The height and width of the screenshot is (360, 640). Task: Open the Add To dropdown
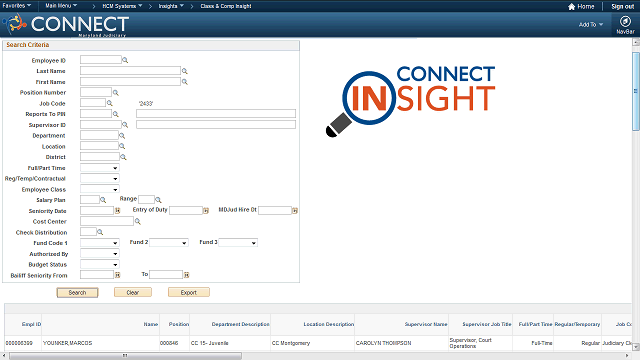[591, 25]
